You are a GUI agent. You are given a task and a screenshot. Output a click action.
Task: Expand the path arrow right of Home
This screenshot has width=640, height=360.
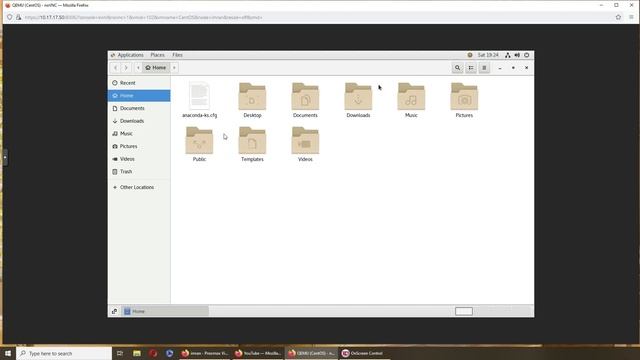tap(174, 68)
